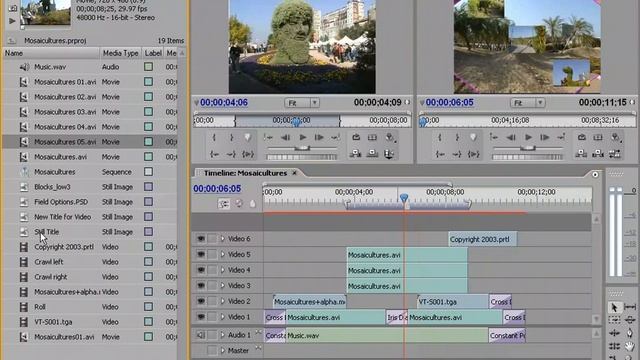This screenshot has height=360, width=640.
Task: Toggle the play icon beside Project preview thumbnail
Action: [x=12, y=21]
